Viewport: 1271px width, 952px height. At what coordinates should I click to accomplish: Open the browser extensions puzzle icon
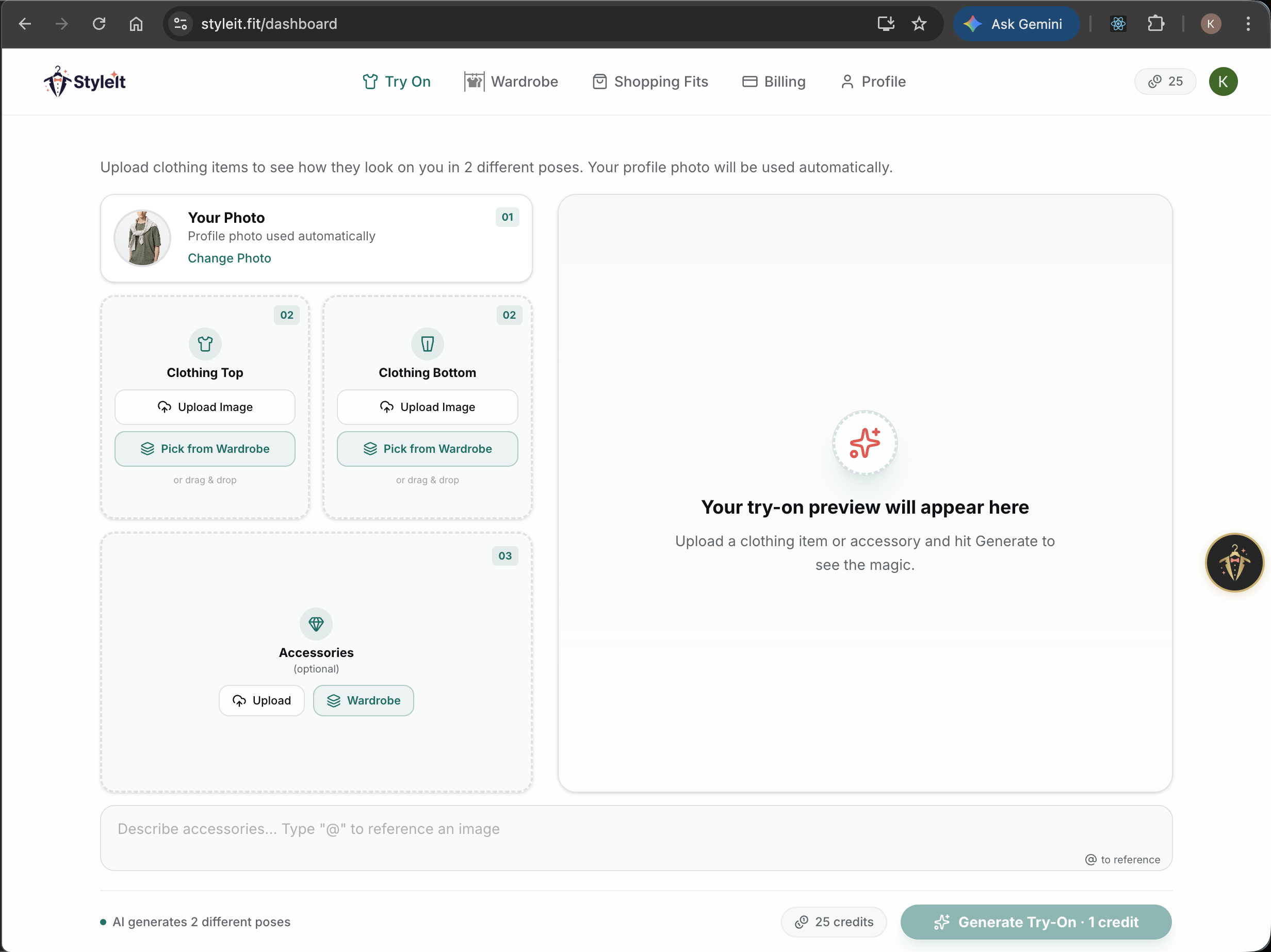(1155, 24)
